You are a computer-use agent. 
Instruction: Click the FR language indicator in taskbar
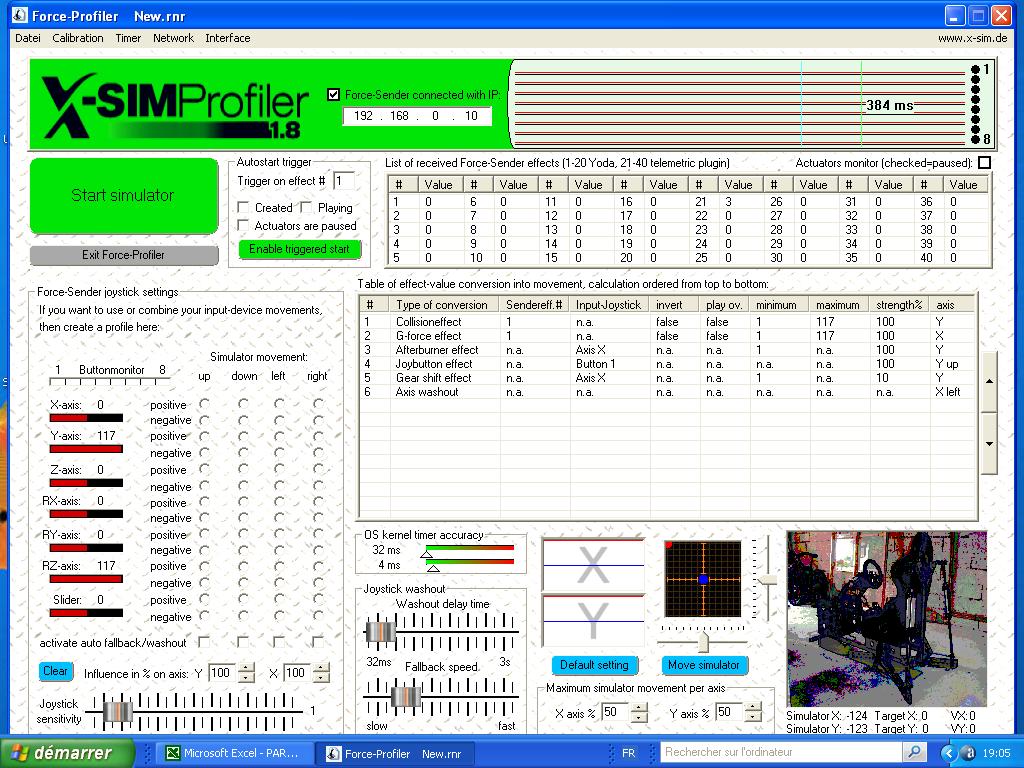628,753
